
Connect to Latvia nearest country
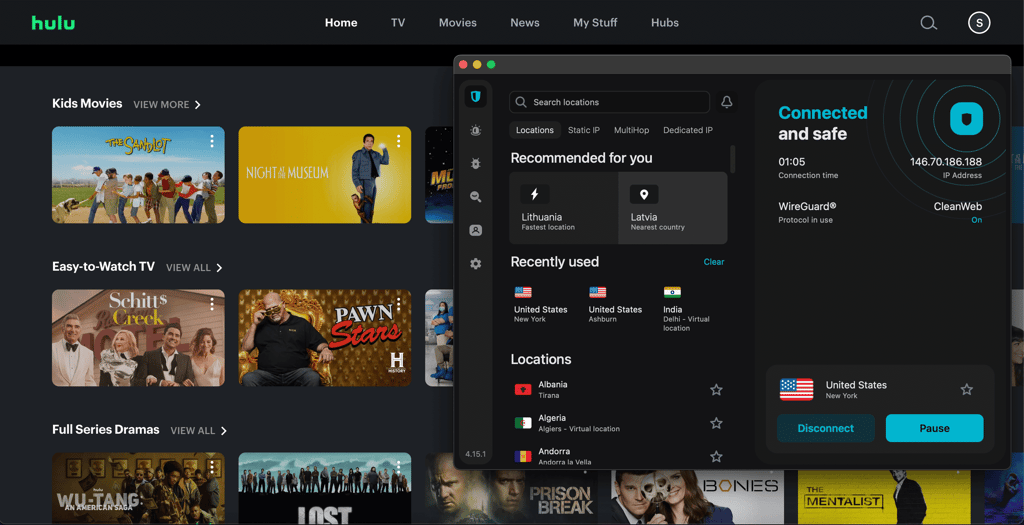[x=673, y=208]
